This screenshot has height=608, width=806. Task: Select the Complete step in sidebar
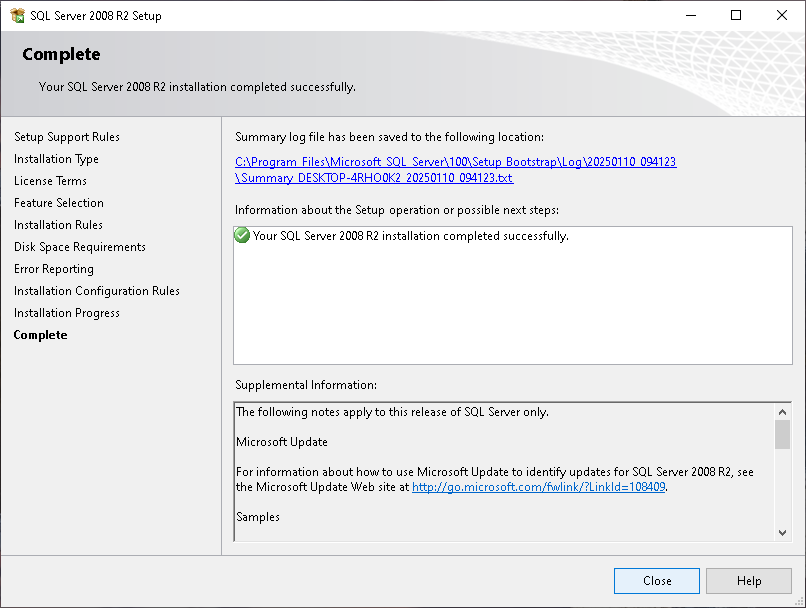(41, 335)
